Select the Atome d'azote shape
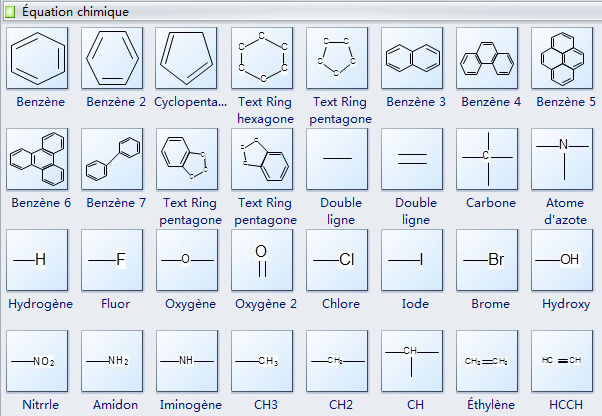 (562, 159)
